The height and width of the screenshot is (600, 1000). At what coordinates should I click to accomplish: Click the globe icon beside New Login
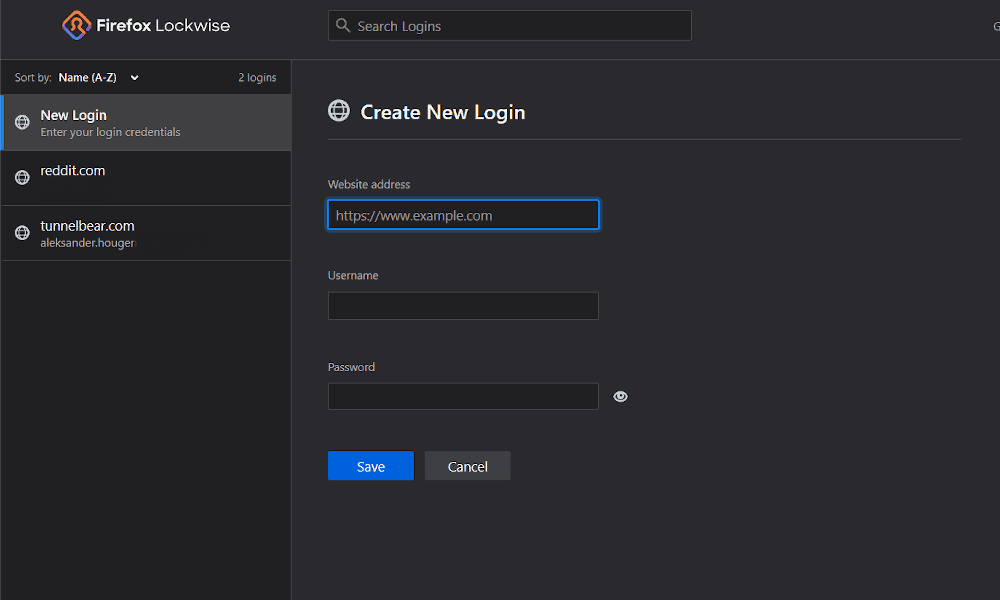point(22,122)
